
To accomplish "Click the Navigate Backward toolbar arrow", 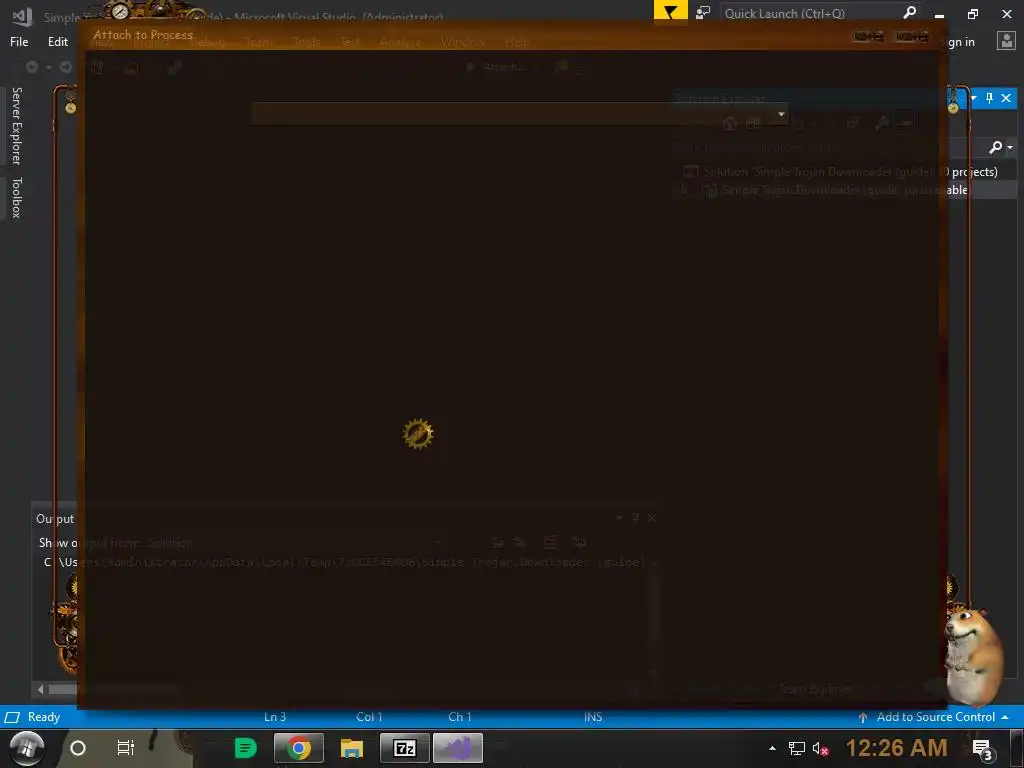I will pyautogui.click(x=31, y=67).
